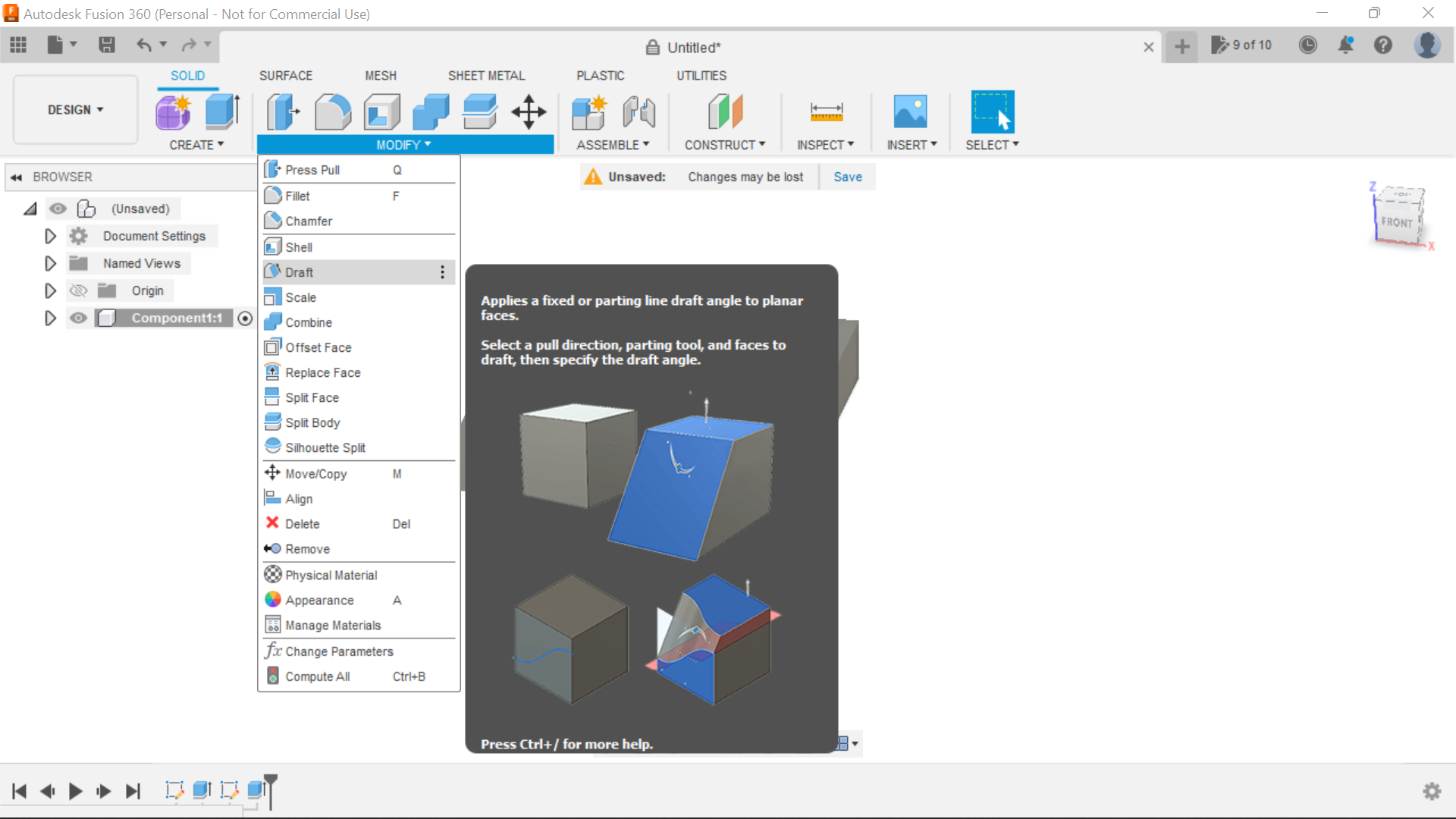
Task: Activate Component1:1 radio button
Action: [245, 318]
